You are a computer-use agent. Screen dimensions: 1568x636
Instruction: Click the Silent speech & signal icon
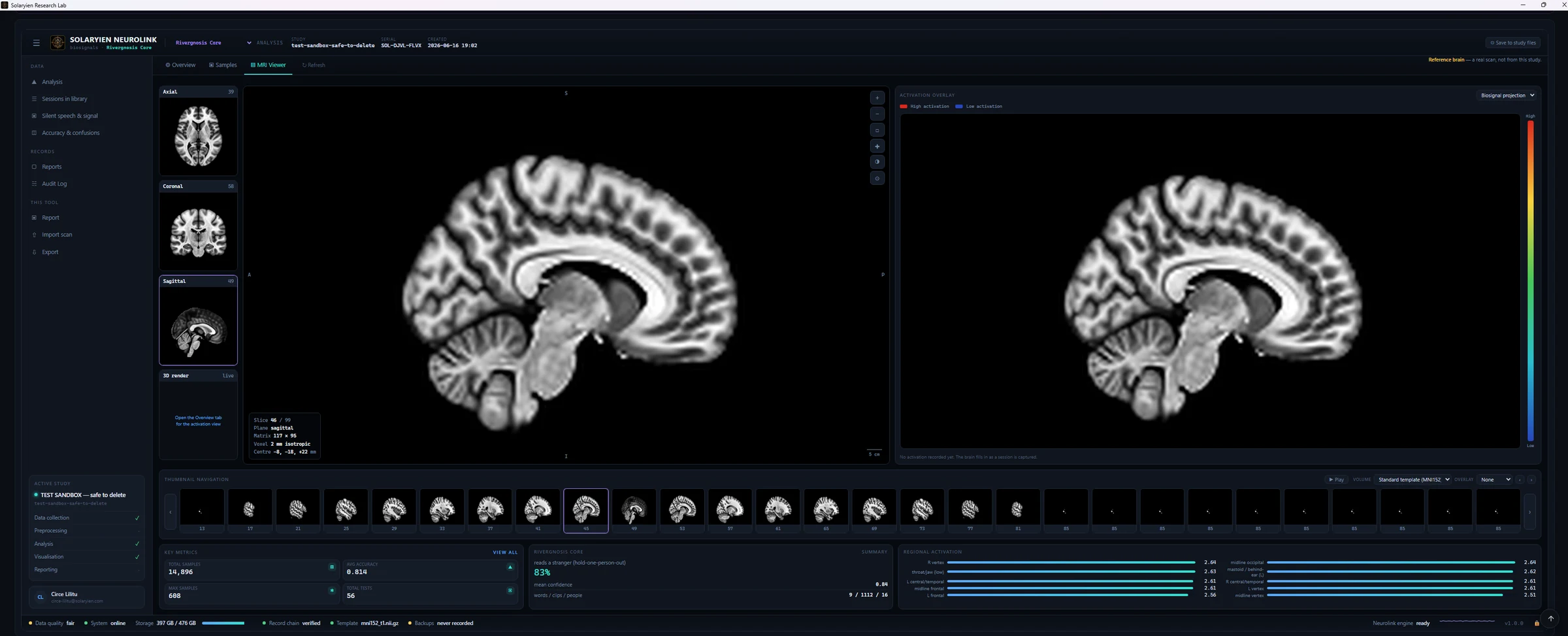pyautogui.click(x=34, y=116)
